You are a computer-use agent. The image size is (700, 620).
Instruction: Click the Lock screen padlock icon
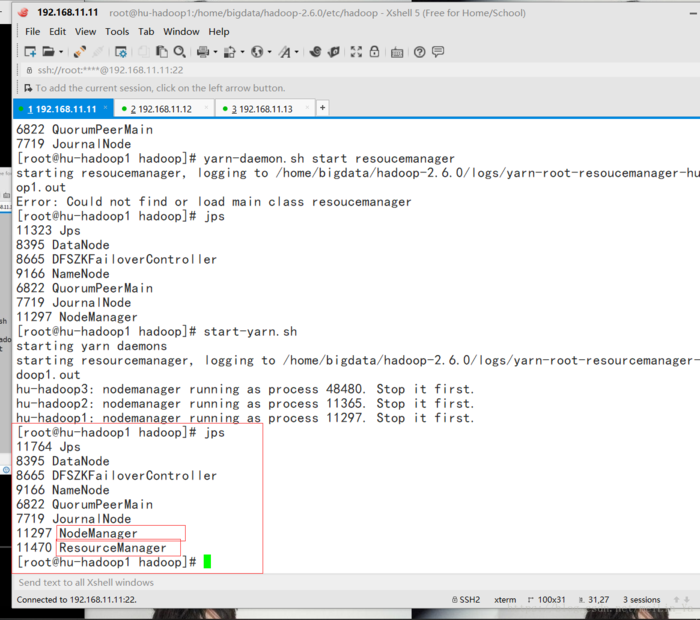[374, 52]
